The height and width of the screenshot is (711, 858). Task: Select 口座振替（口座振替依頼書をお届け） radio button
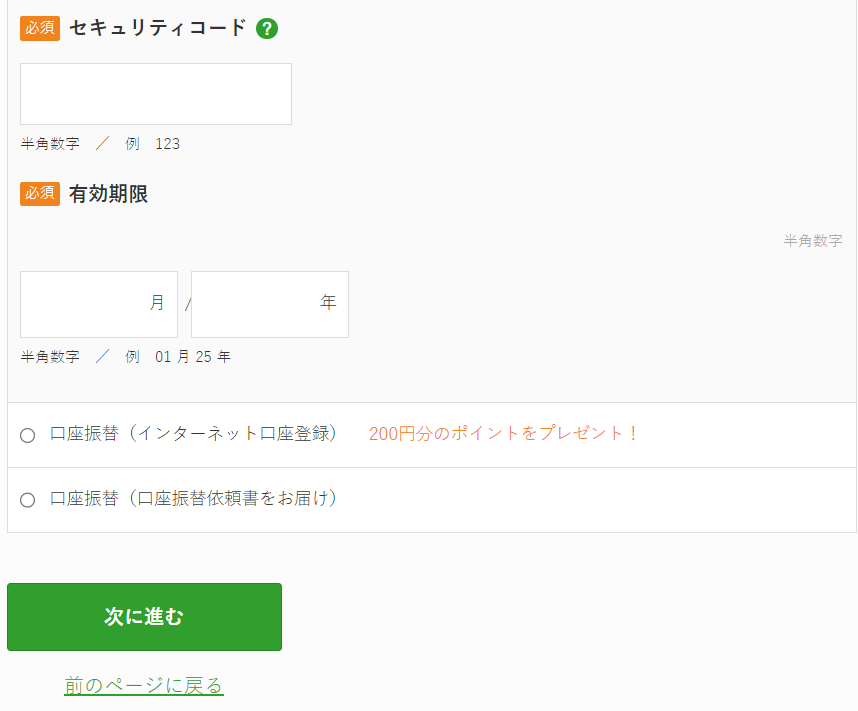pos(27,500)
